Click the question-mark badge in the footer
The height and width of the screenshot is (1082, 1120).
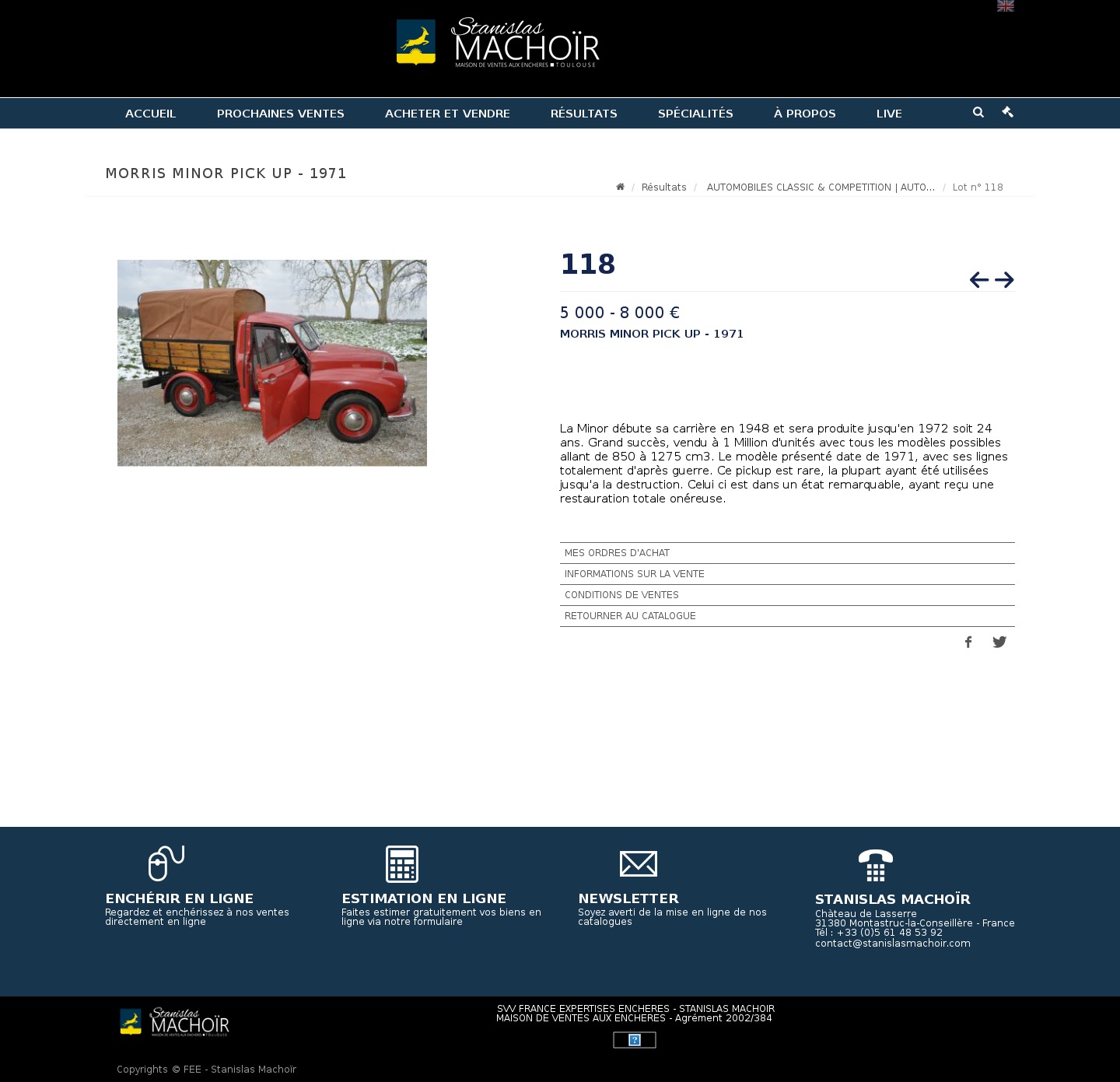[x=635, y=1040]
